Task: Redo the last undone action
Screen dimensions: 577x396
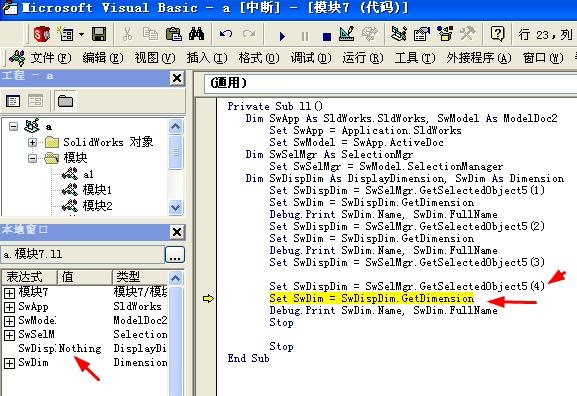Action: click(249, 35)
